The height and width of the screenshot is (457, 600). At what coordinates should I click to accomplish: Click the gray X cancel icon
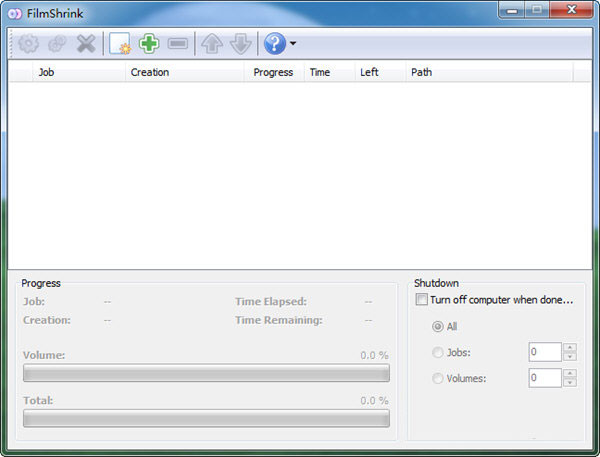click(x=86, y=44)
